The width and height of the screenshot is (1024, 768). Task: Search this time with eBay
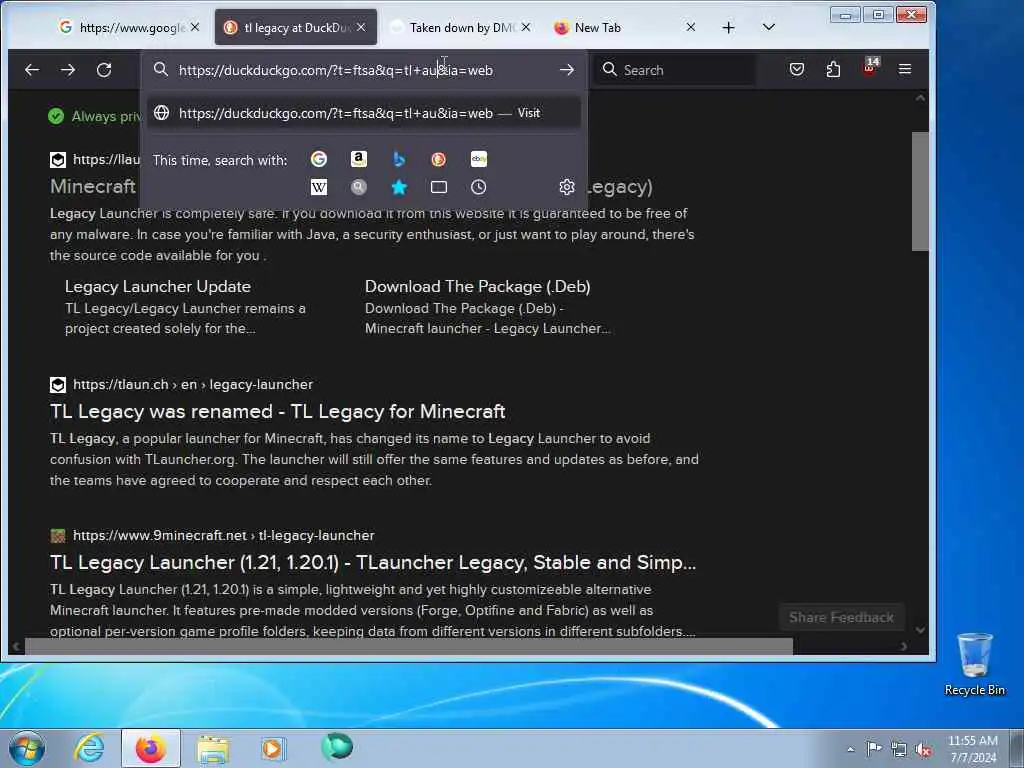(479, 159)
